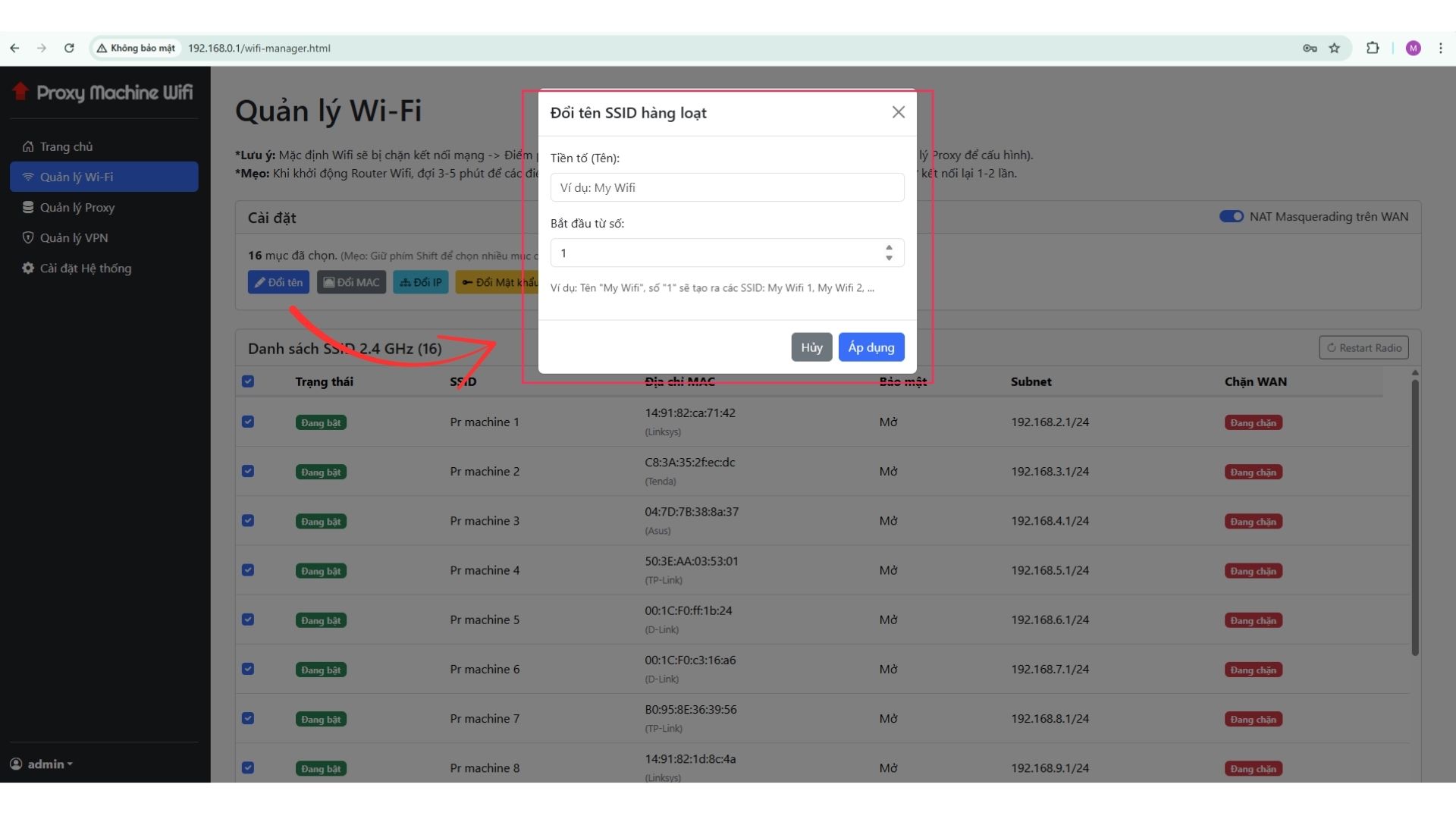Image resolution: width=1456 pixels, height=819 pixels.
Task: Click the Bắt đầu từ số number field
Action: [x=727, y=253]
